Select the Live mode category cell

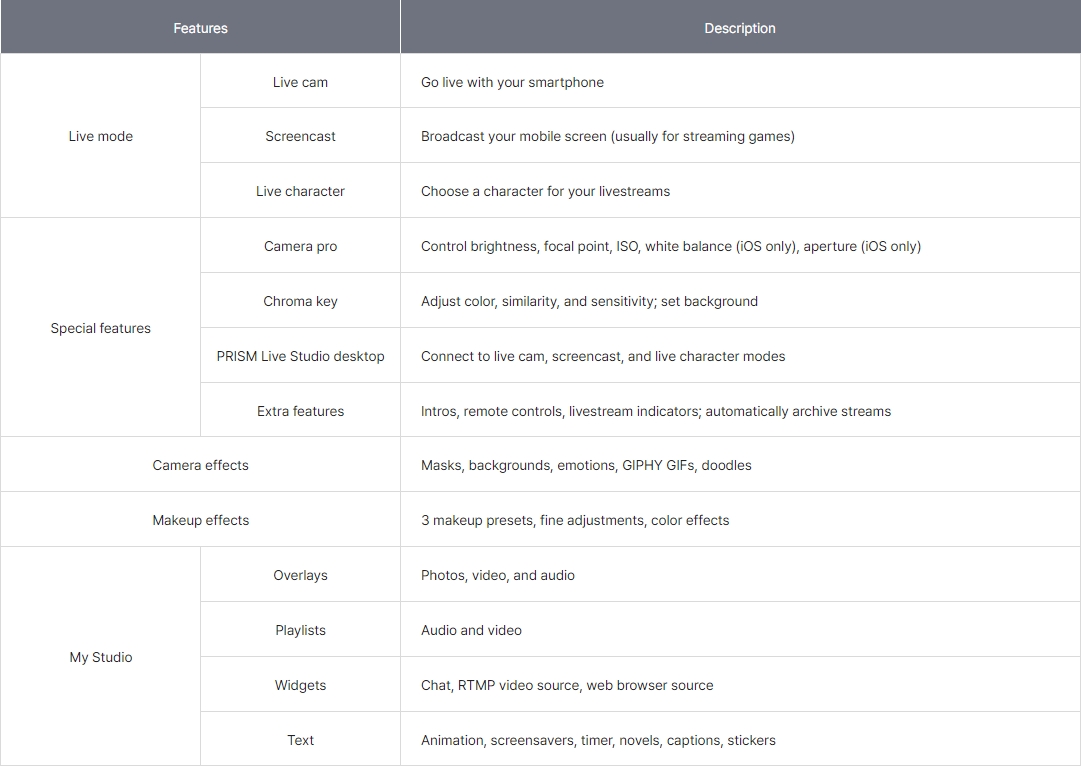pos(100,136)
